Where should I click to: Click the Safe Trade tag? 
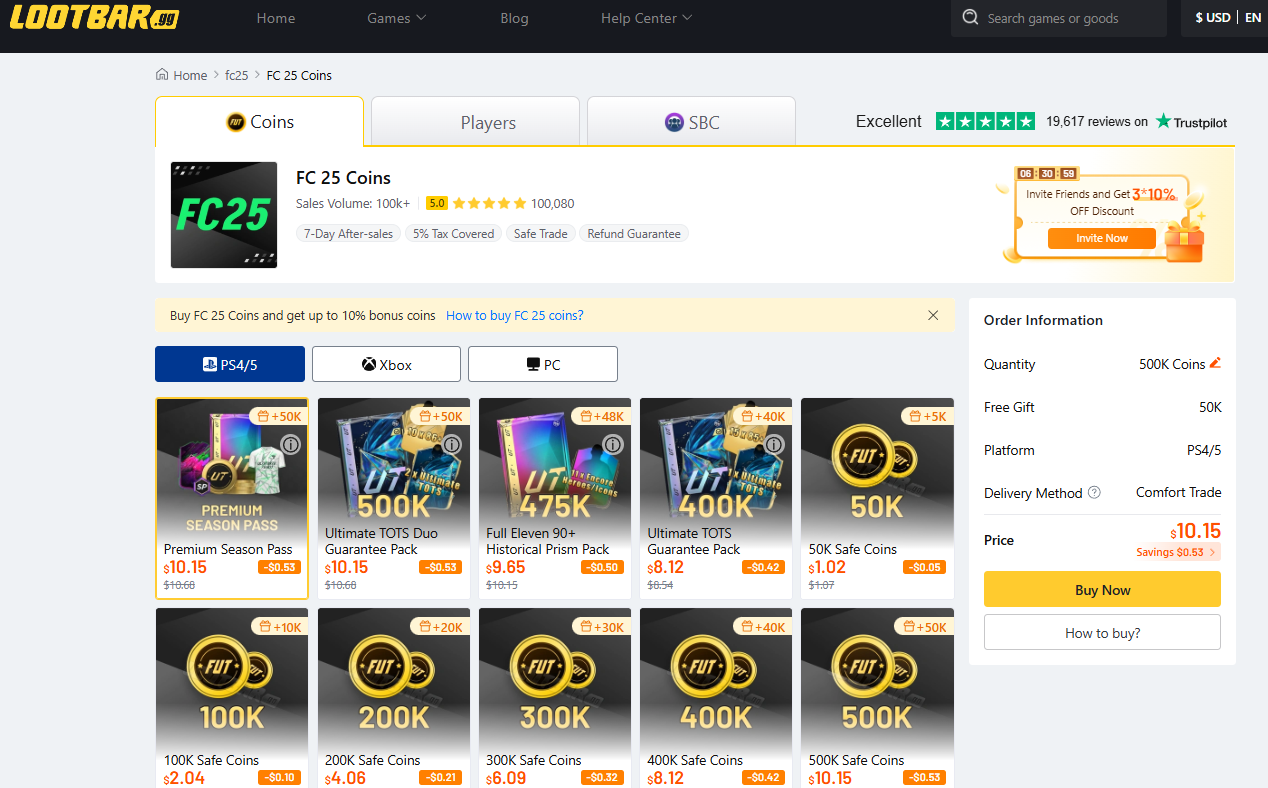[x=540, y=234]
